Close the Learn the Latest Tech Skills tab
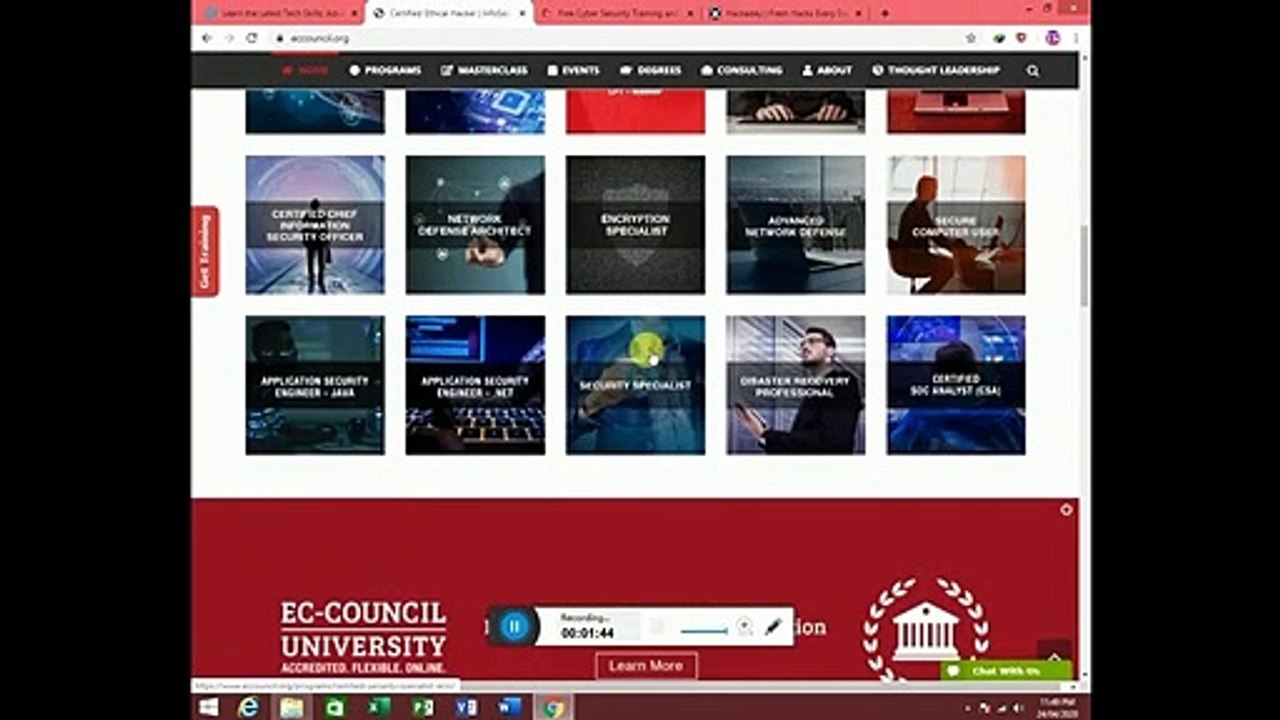1280x720 pixels. (x=353, y=13)
